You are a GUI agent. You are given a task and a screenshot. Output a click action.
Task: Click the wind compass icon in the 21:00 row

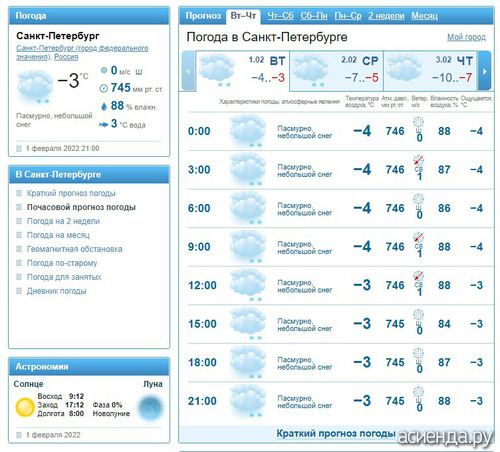pyautogui.click(x=419, y=392)
